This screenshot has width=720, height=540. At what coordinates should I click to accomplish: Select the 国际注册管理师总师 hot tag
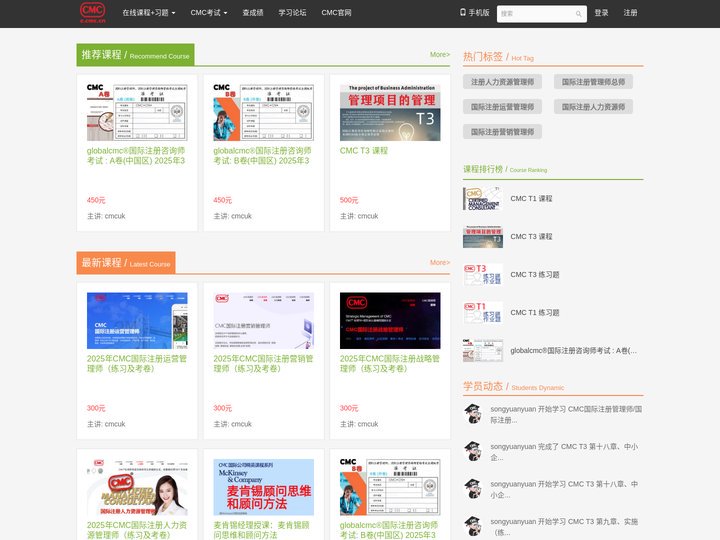tap(593, 82)
